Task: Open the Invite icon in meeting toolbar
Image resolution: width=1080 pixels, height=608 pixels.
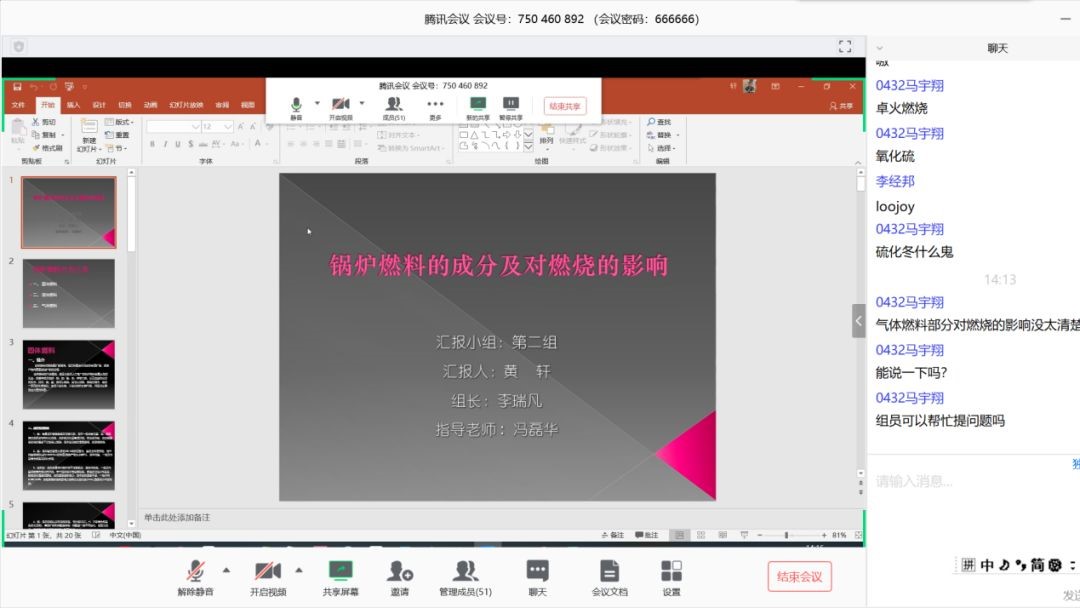Action: click(x=400, y=577)
